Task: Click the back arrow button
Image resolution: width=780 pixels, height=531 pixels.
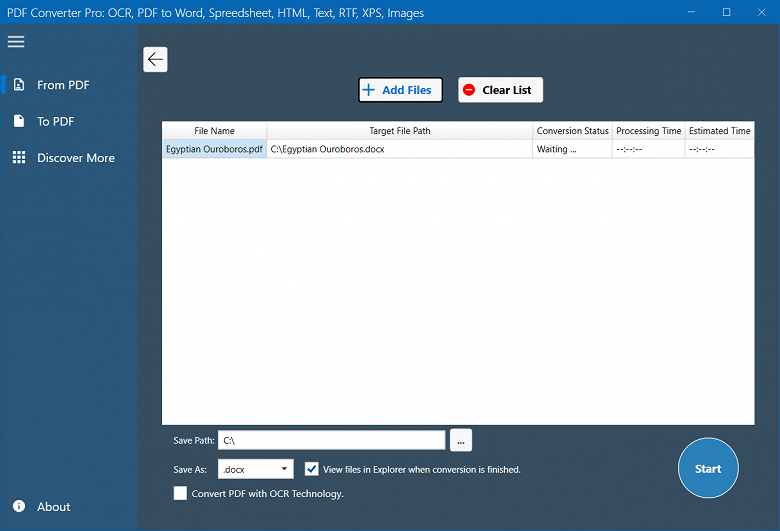Action: point(155,60)
